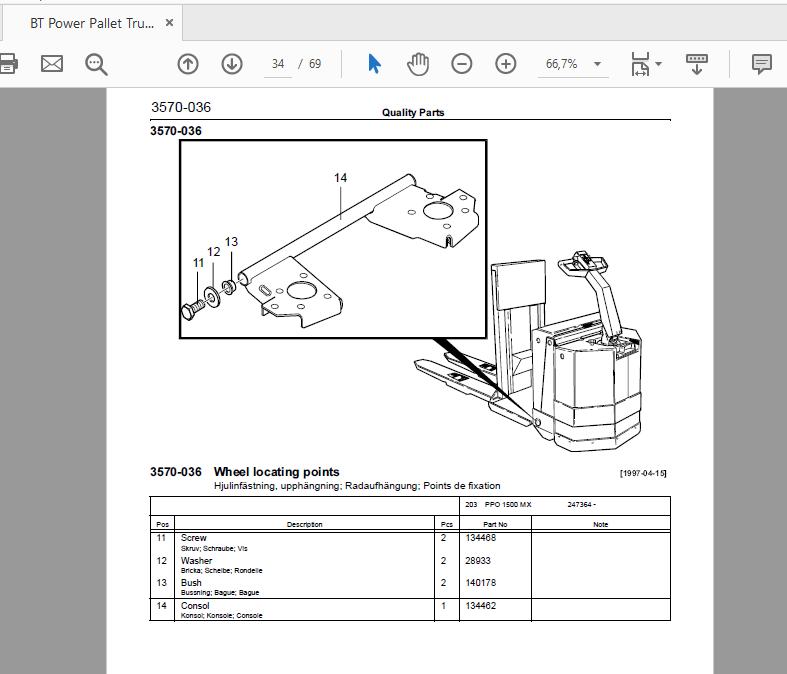This screenshot has width=787, height=674.
Task: Click callout number 14 in diagram
Action: pos(340,178)
